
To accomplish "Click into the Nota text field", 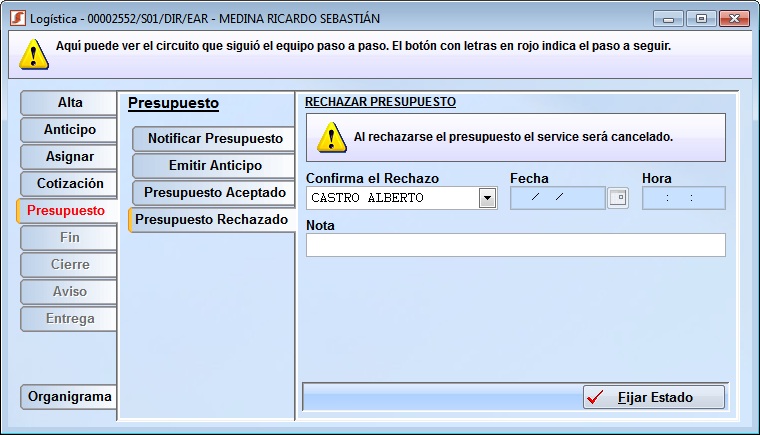I will 515,245.
